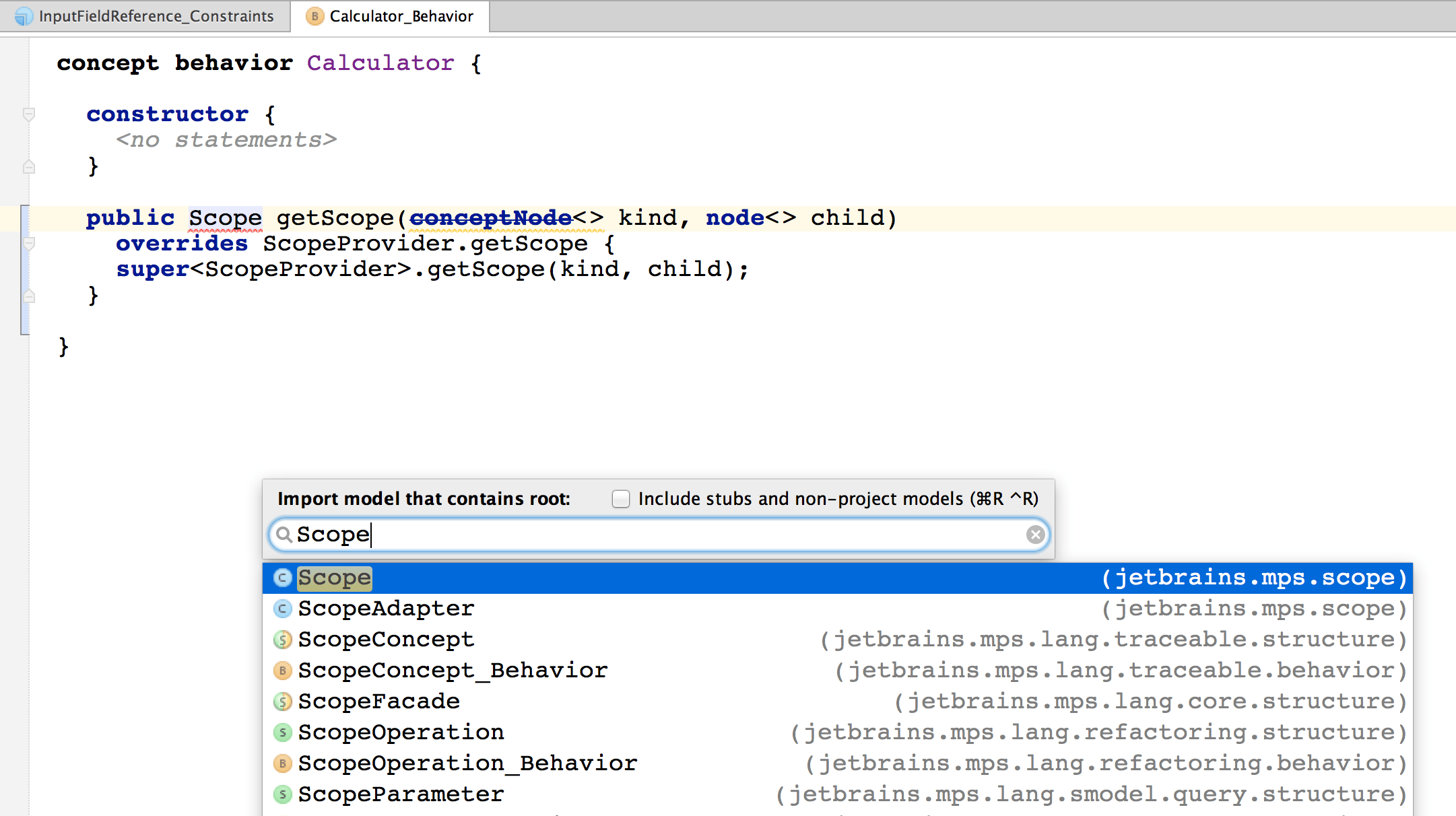The width and height of the screenshot is (1456, 816).
Task: Click the ScopeParameter structure icon
Action: click(x=282, y=794)
